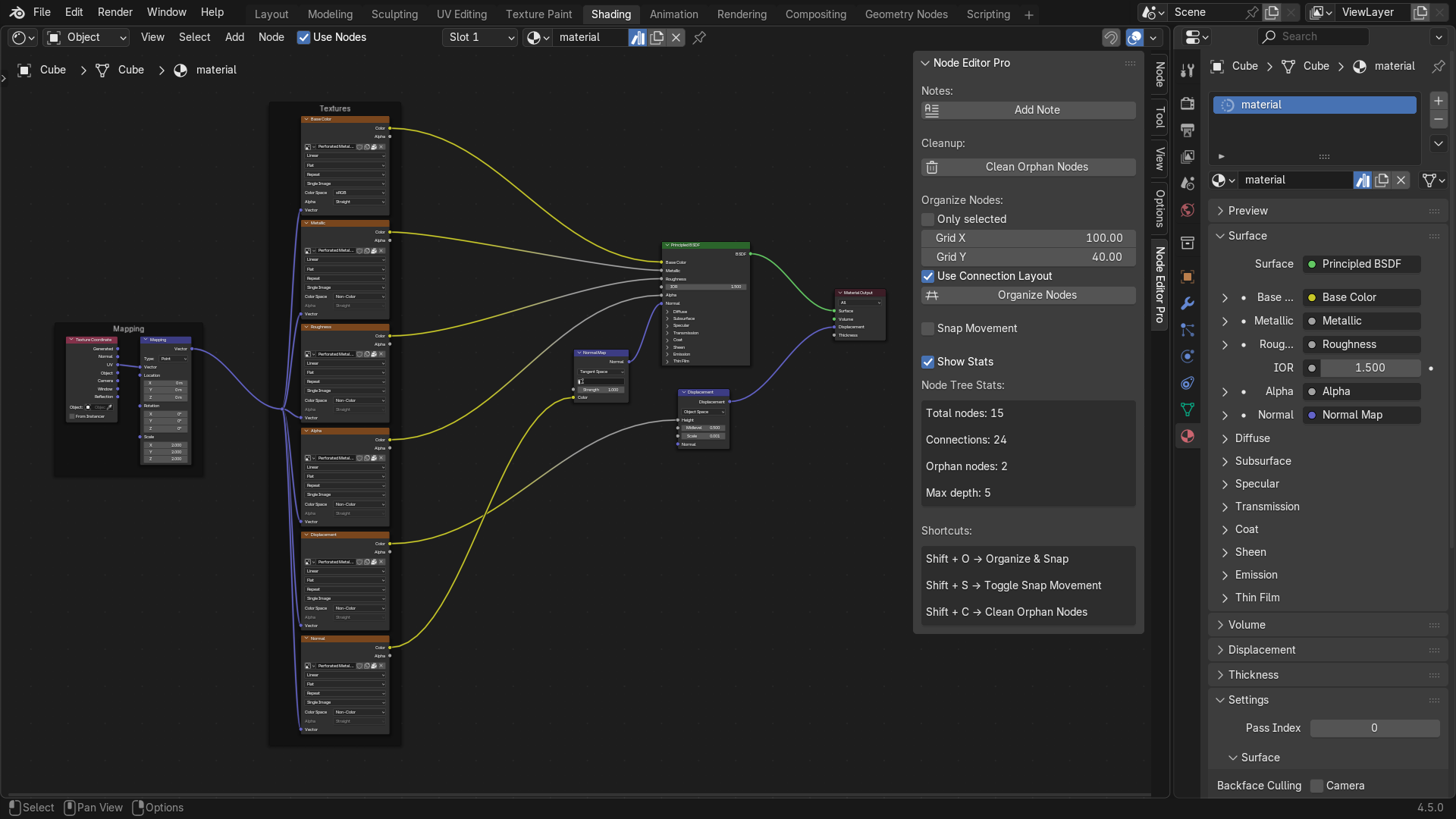Enable Backface Culling Camera checkbox
Viewport: 1456px width, 819px height.
click(1316, 786)
